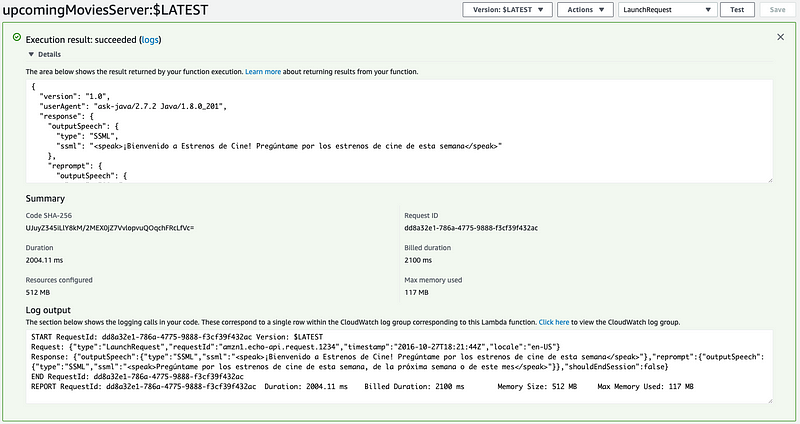The width and height of the screenshot is (800, 424).
Task: Collapse the Details section triangle
Action: 31,55
